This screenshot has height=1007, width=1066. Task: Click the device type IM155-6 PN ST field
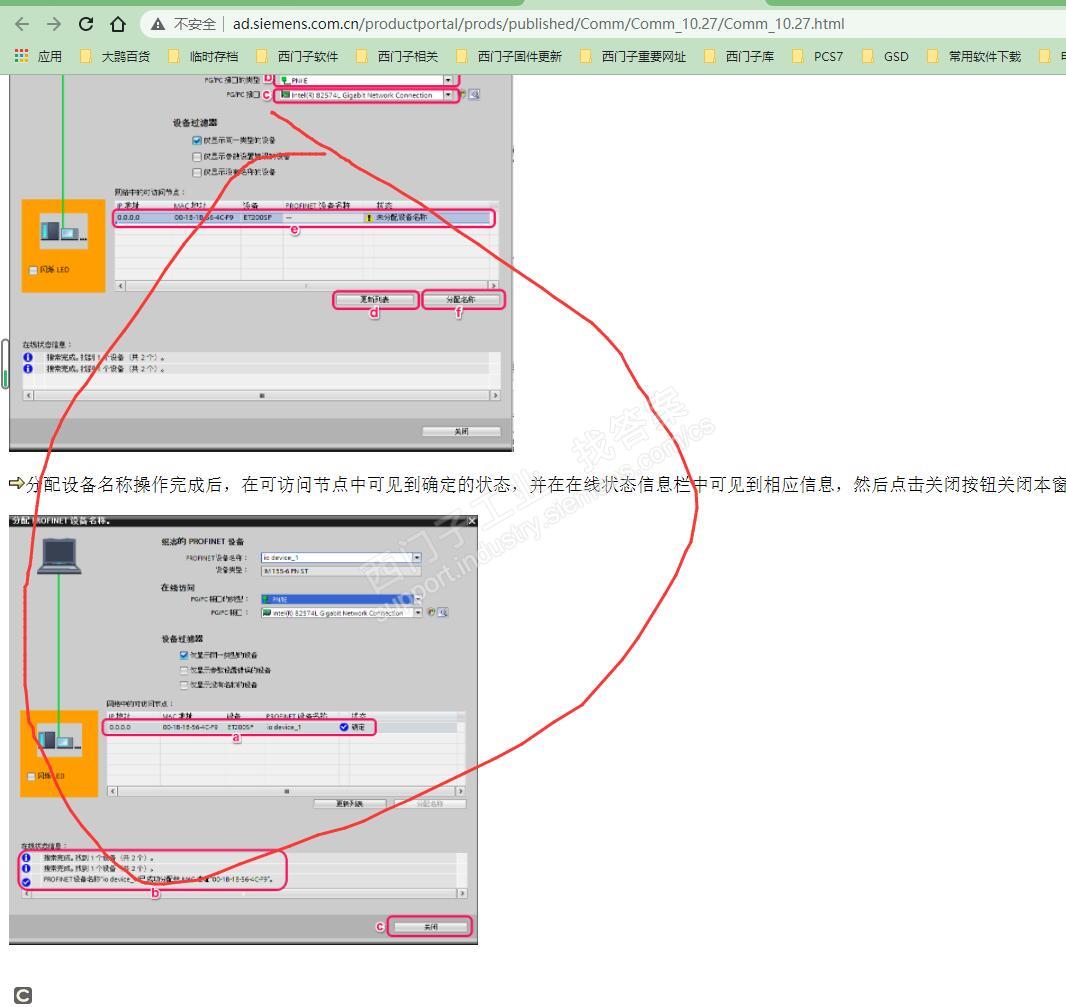[x=341, y=571]
